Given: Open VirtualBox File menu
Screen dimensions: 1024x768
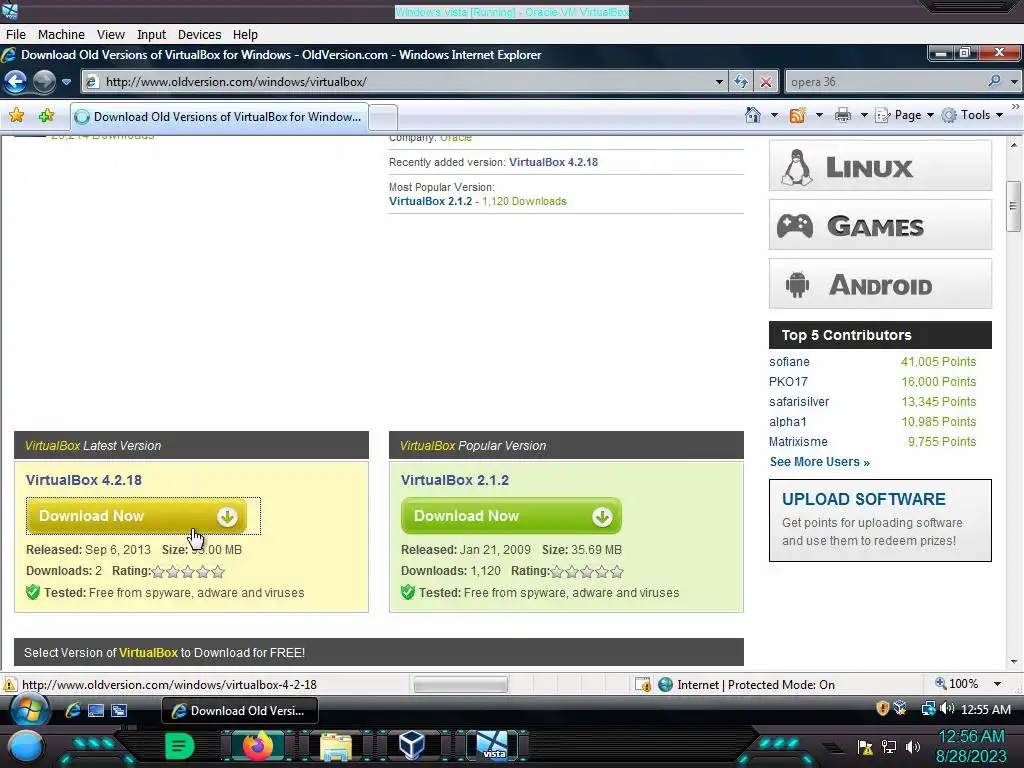Looking at the screenshot, I should pos(16,35).
